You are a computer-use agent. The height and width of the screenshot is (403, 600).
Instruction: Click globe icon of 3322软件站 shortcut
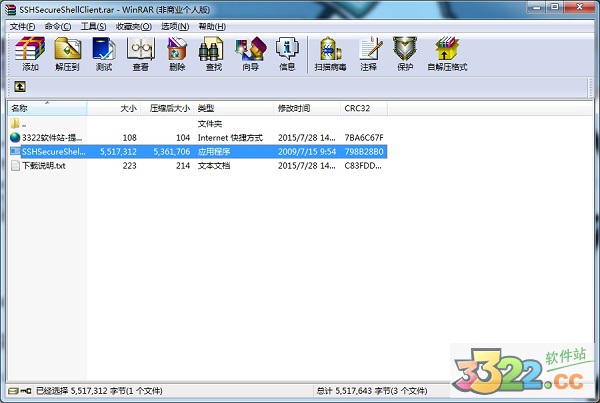click(15, 137)
